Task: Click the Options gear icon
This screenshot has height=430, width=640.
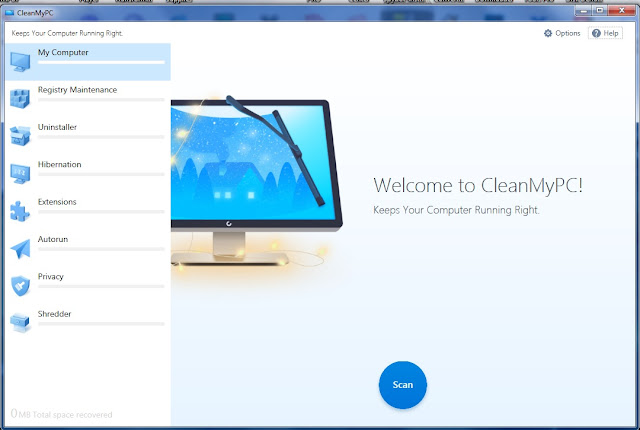Action: (548, 33)
